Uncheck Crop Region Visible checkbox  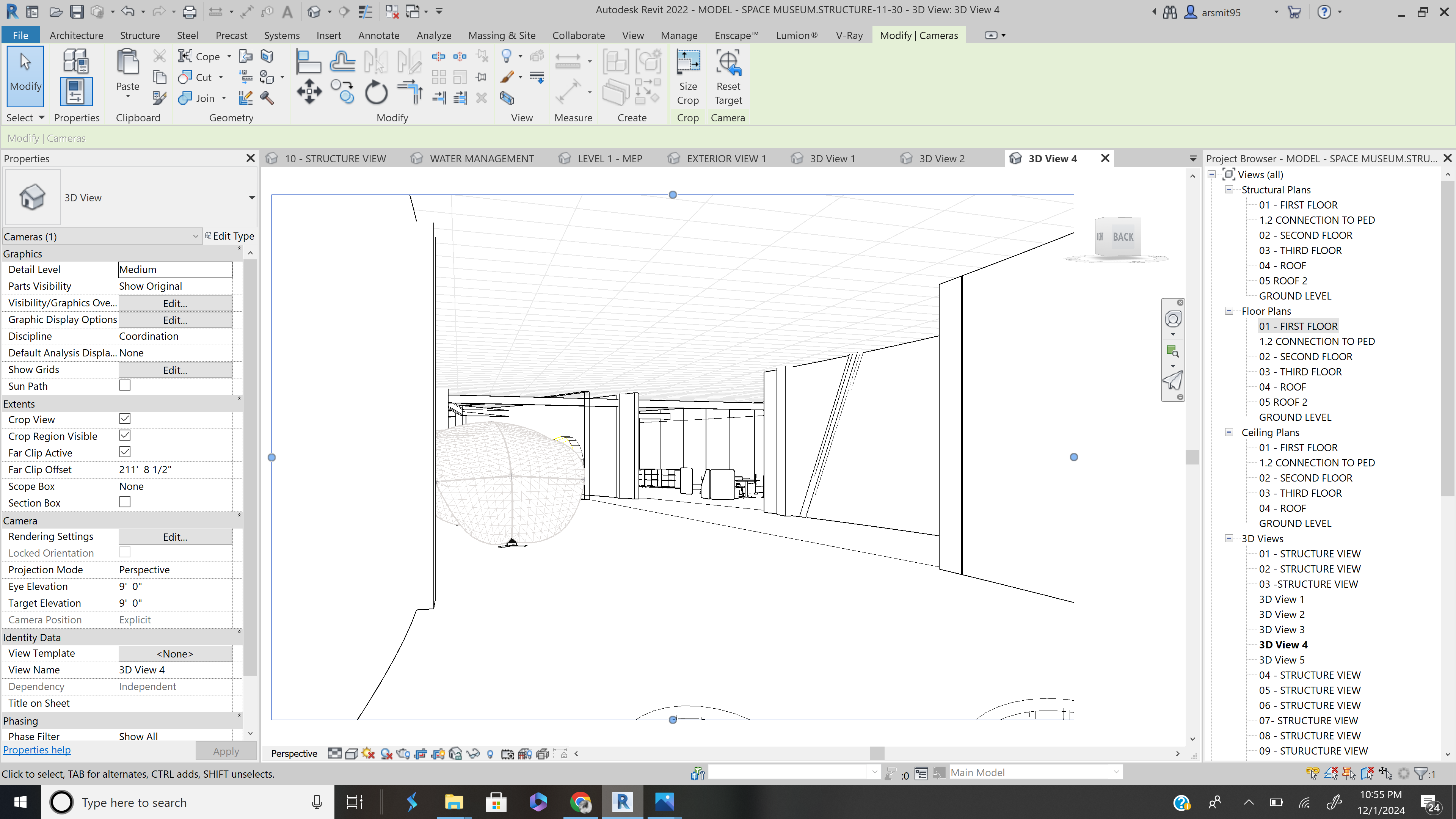click(x=125, y=435)
